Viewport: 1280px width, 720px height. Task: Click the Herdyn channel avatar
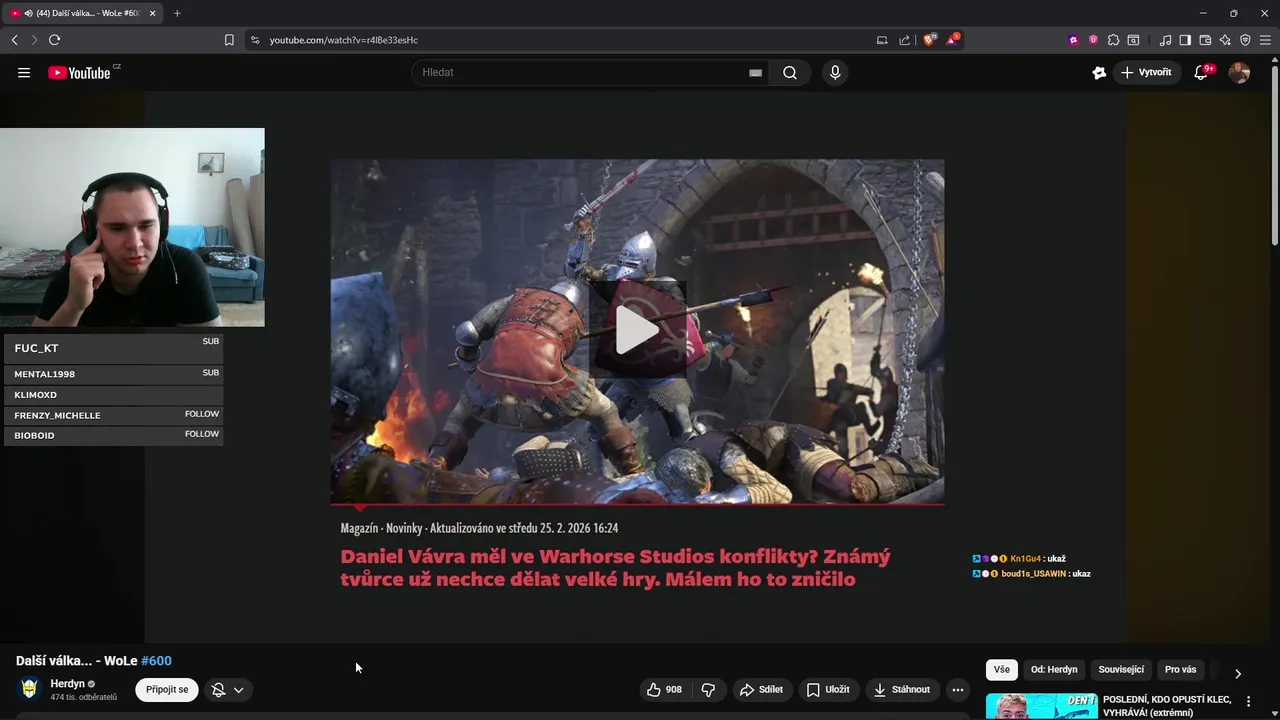click(x=30, y=689)
